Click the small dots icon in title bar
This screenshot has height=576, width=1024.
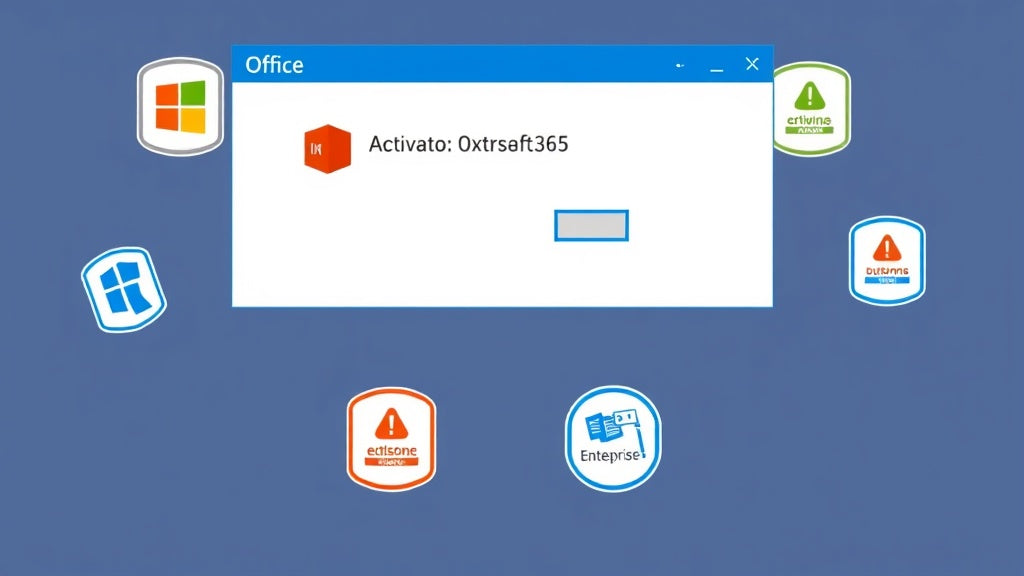tap(680, 65)
